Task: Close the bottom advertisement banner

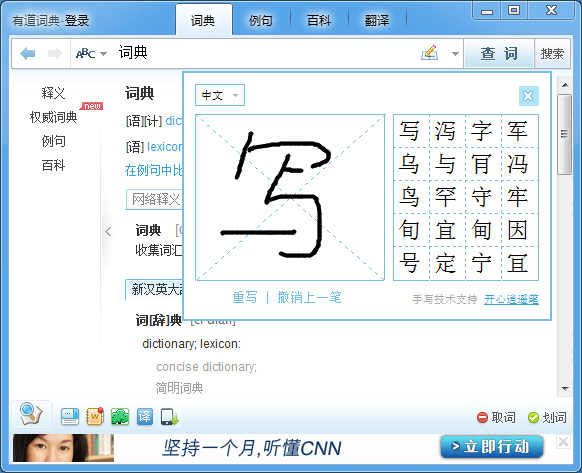Action: [563, 442]
